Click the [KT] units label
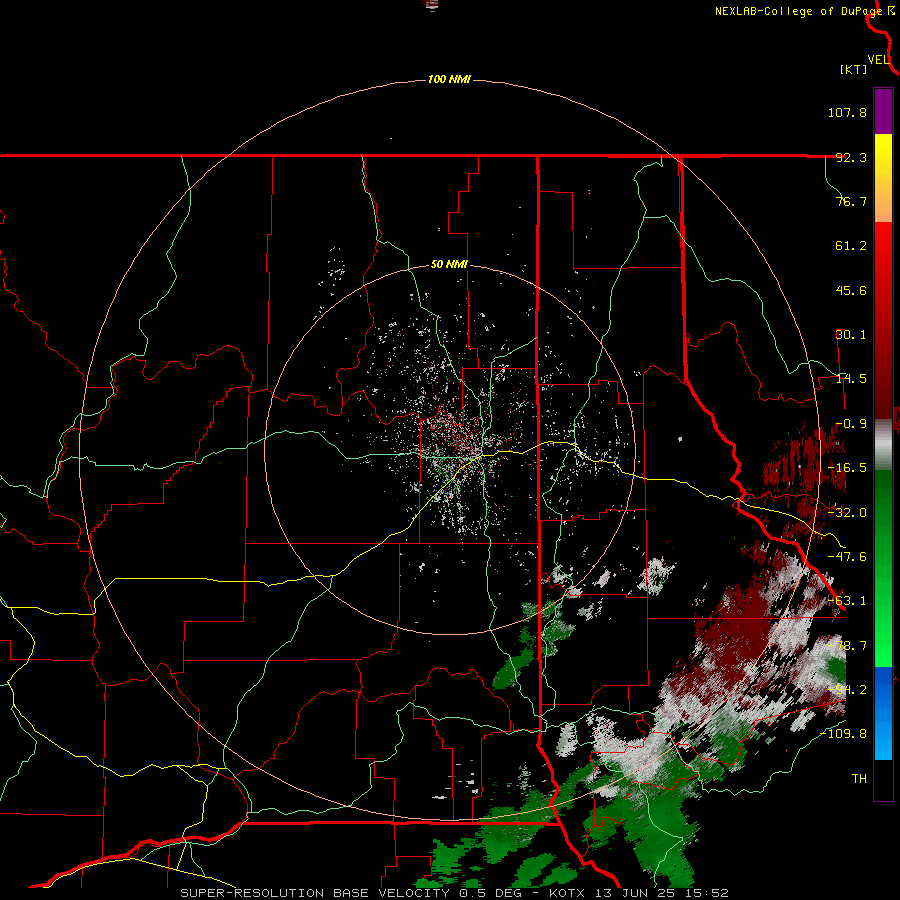This screenshot has height=900, width=900. point(854,69)
